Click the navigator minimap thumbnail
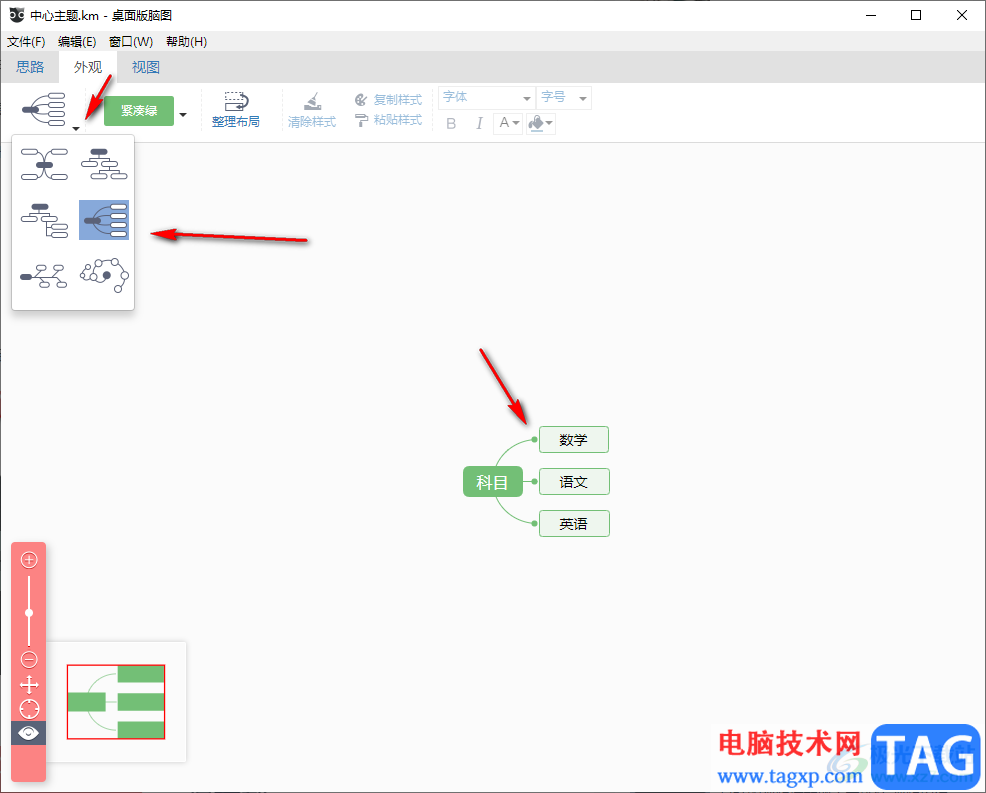 pyautogui.click(x=116, y=702)
